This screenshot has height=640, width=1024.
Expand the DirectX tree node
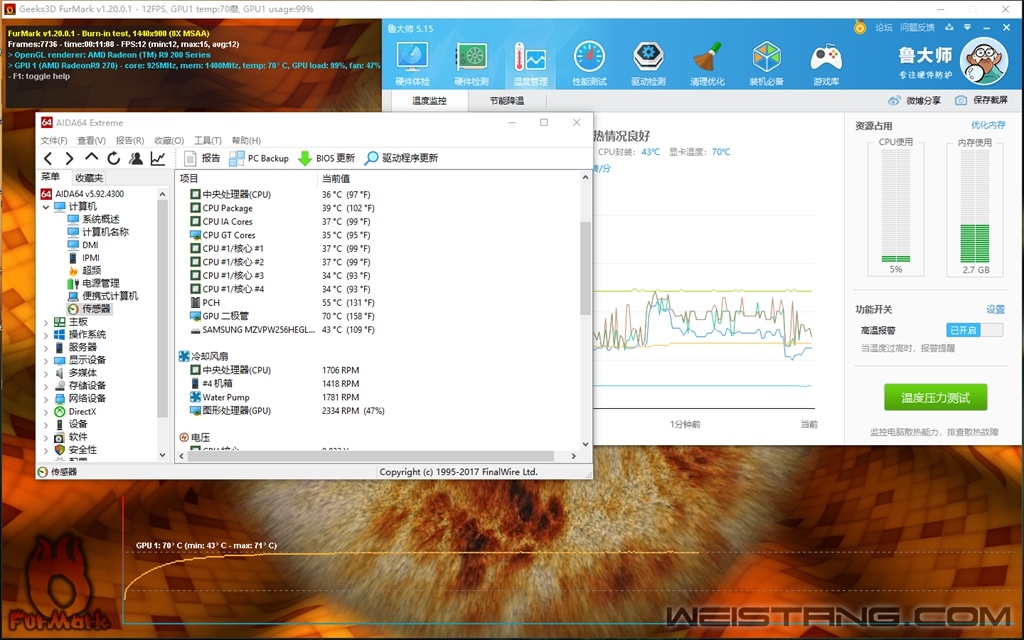[x=46, y=411]
